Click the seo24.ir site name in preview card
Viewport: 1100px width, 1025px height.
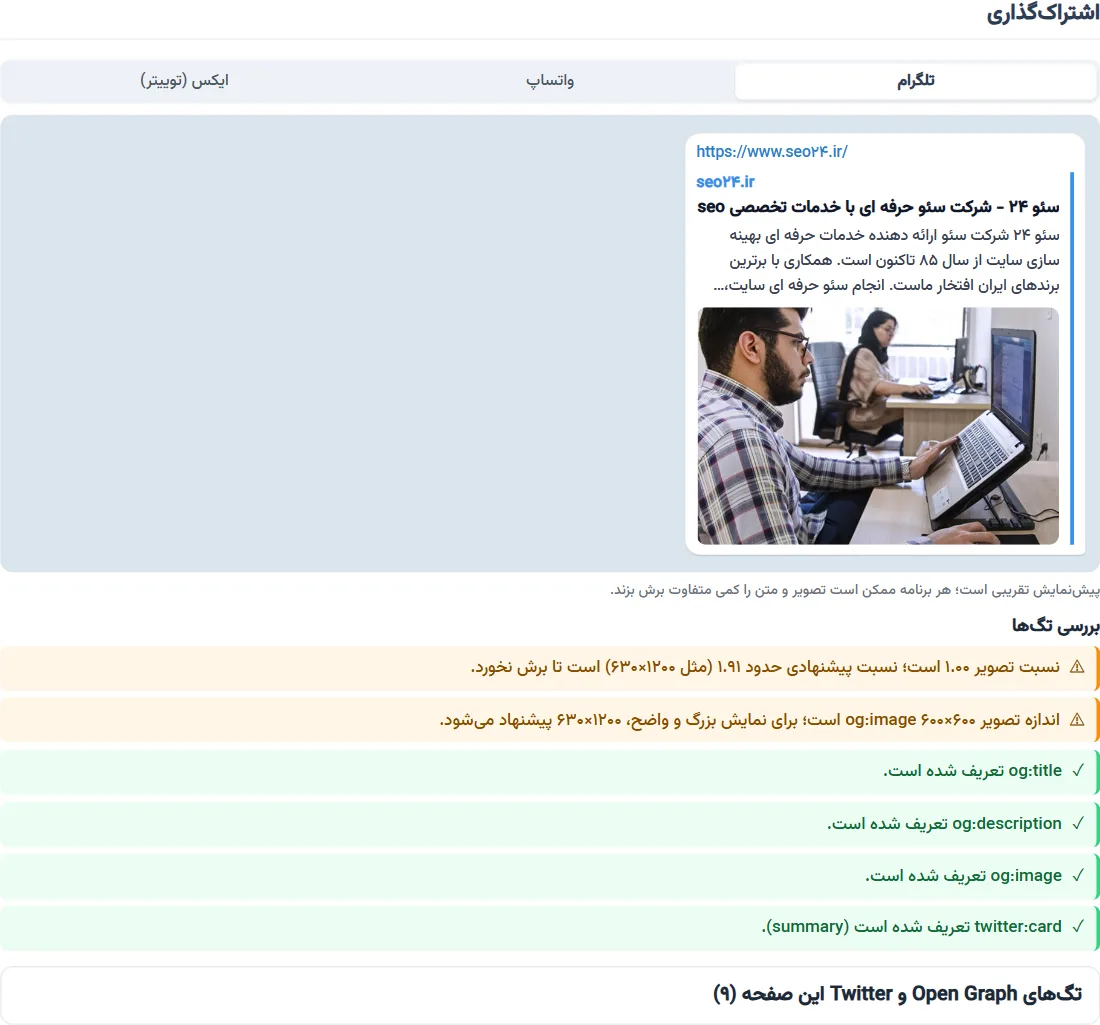coord(725,182)
